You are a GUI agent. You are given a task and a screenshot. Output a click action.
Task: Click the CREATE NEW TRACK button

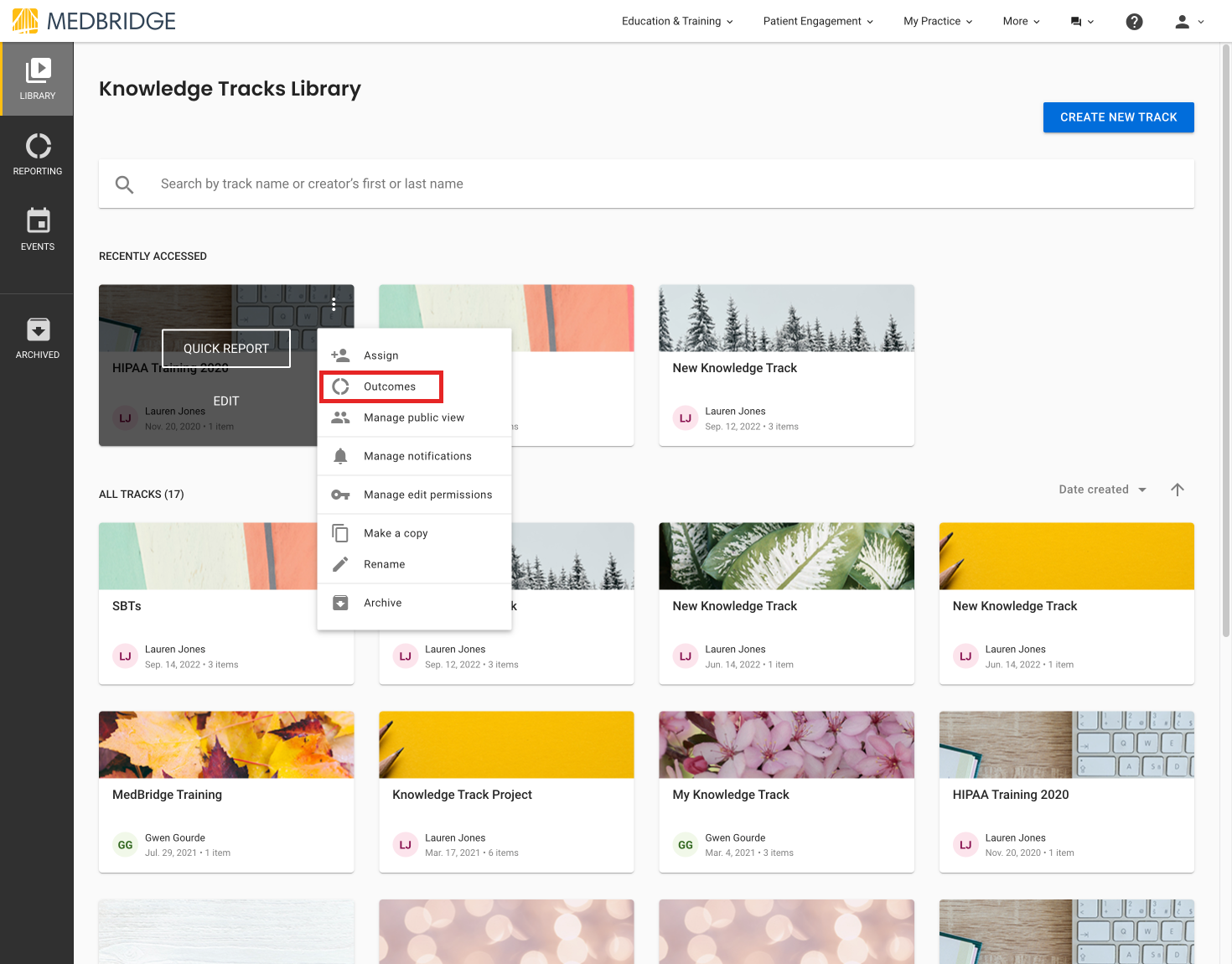[x=1118, y=117]
